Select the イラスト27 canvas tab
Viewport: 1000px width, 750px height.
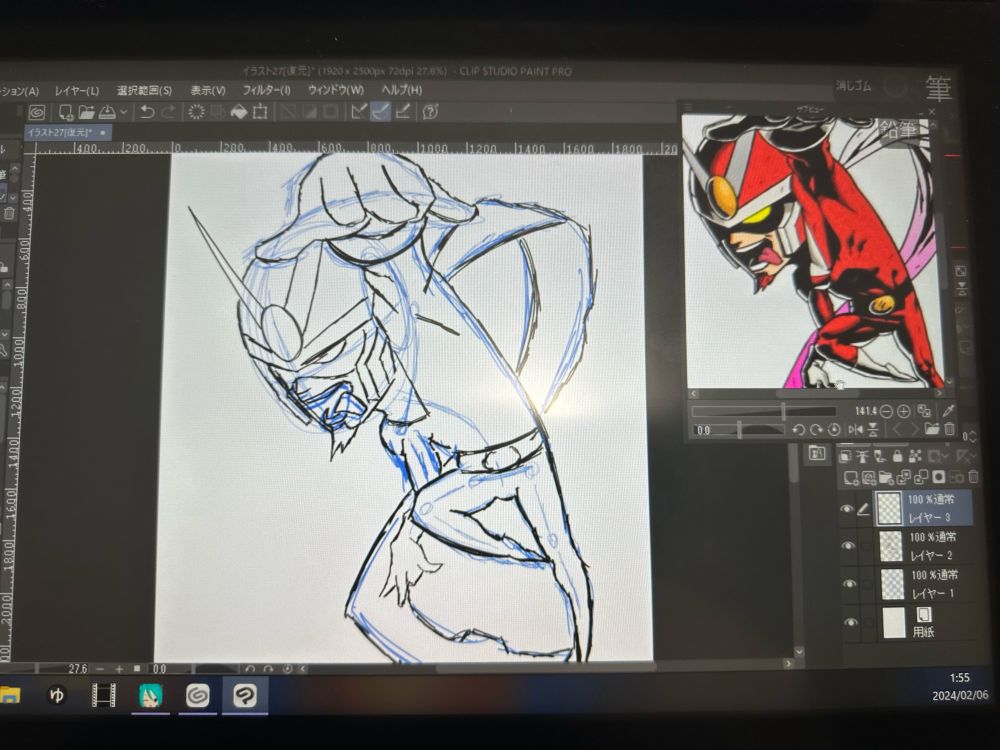pos(67,133)
